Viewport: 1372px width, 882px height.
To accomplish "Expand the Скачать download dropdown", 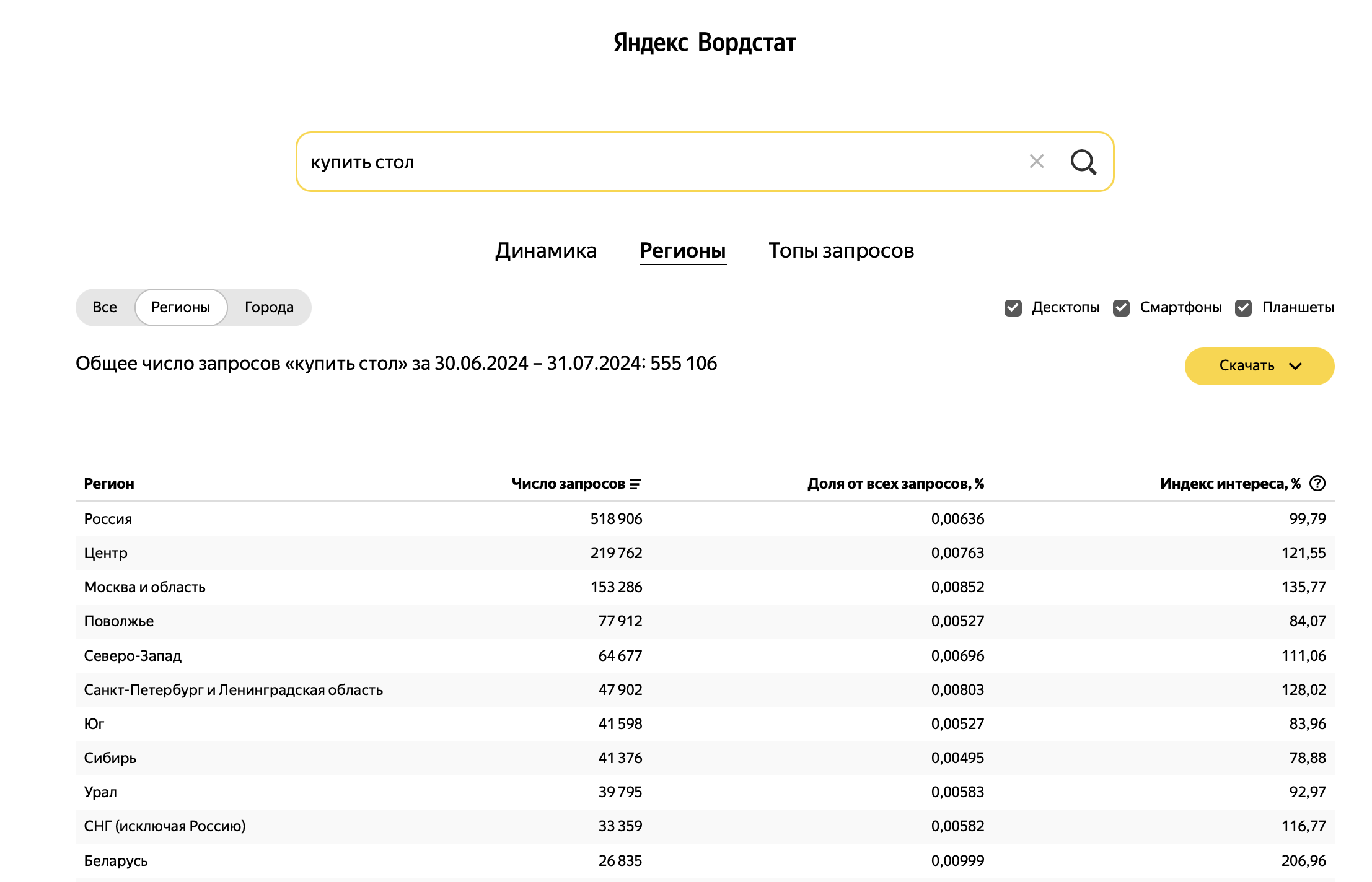I will [1259, 366].
